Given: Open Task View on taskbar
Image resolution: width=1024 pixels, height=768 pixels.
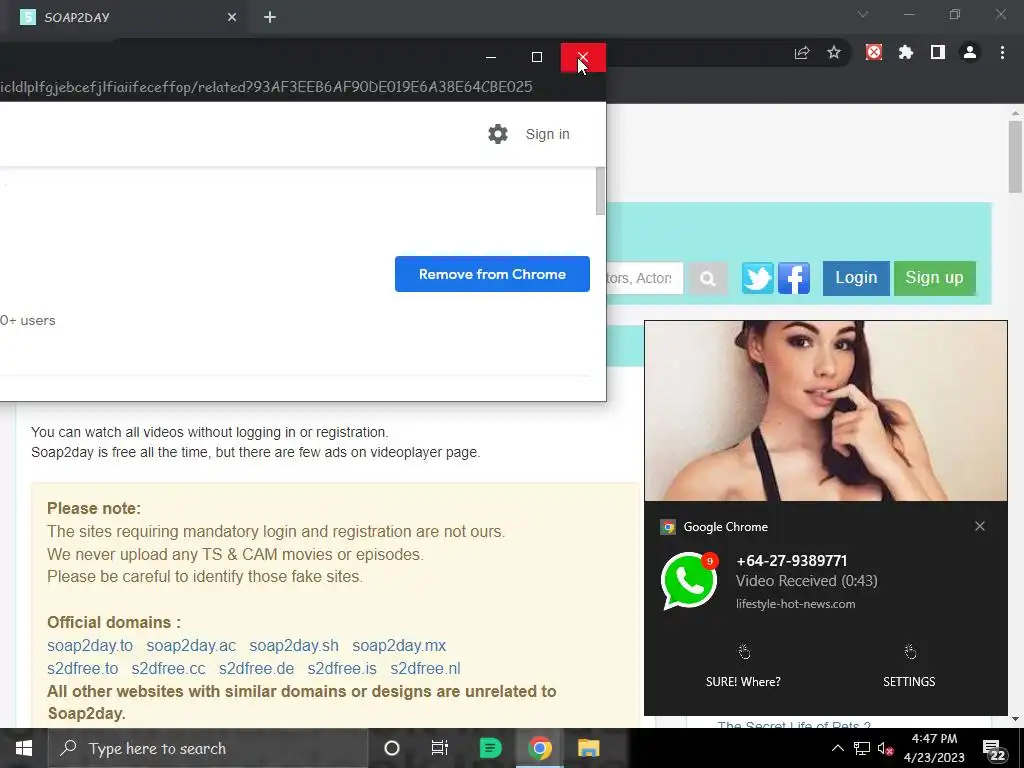Looking at the screenshot, I should tap(440, 748).
